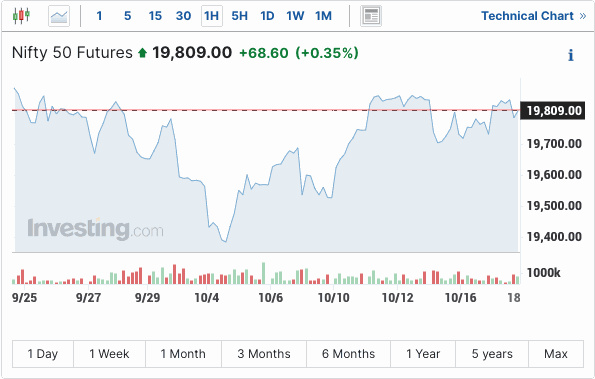
Task: Choose the 1 Year range
Action: (423, 354)
